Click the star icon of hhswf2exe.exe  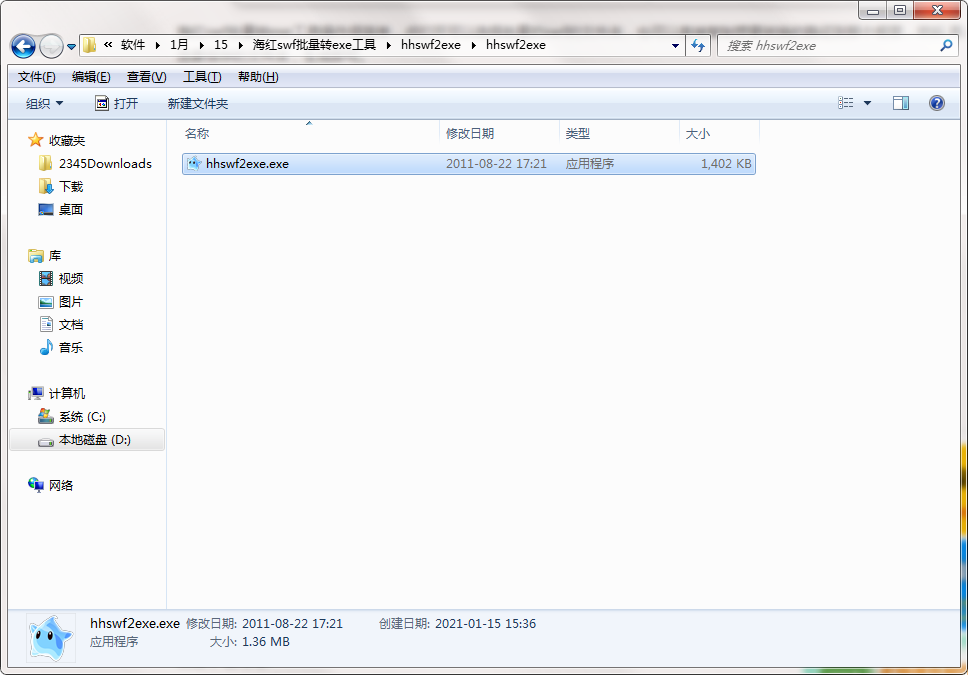[x=194, y=164]
